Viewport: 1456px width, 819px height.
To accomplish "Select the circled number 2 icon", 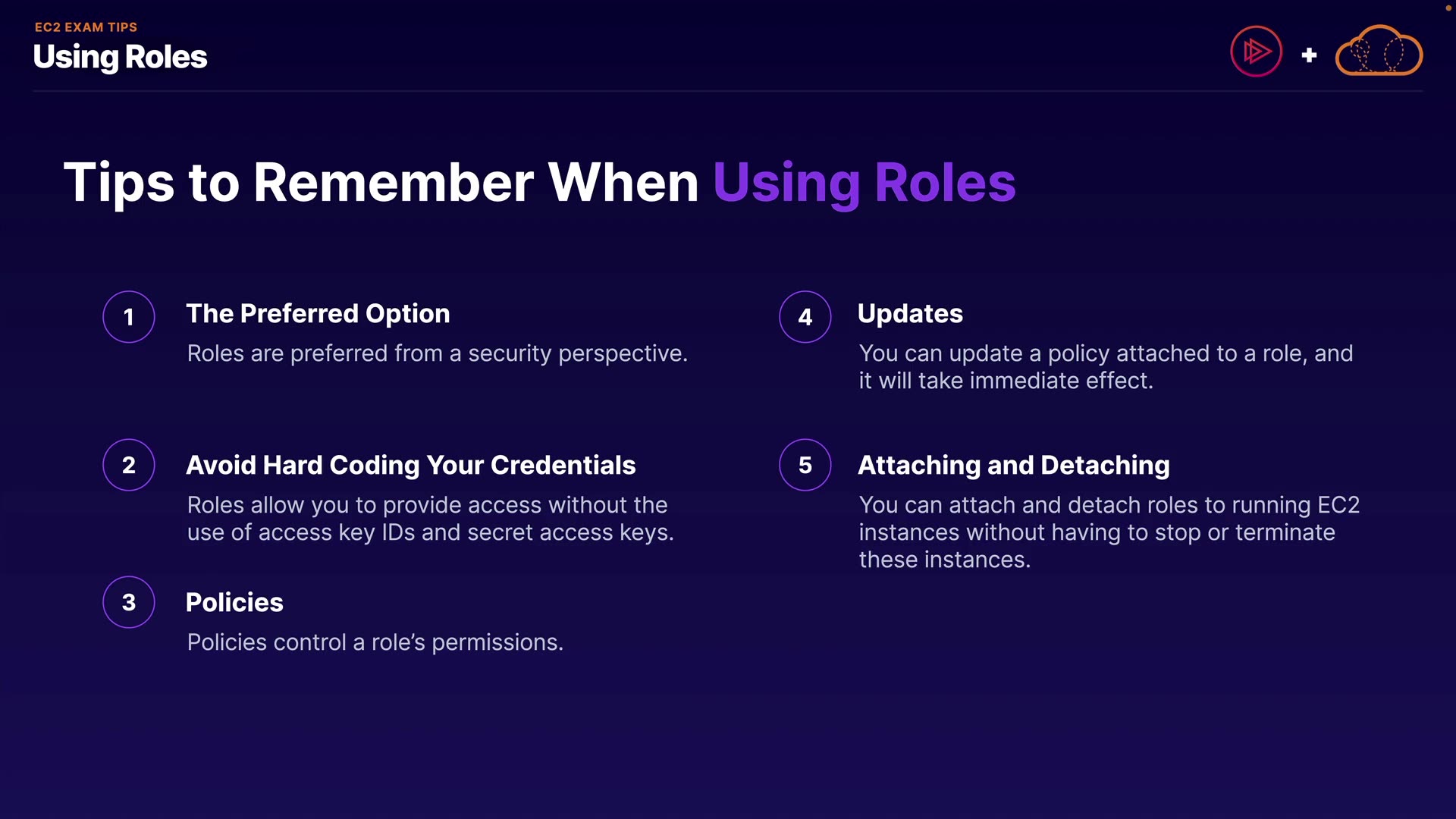I will pyautogui.click(x=129, y=465).
